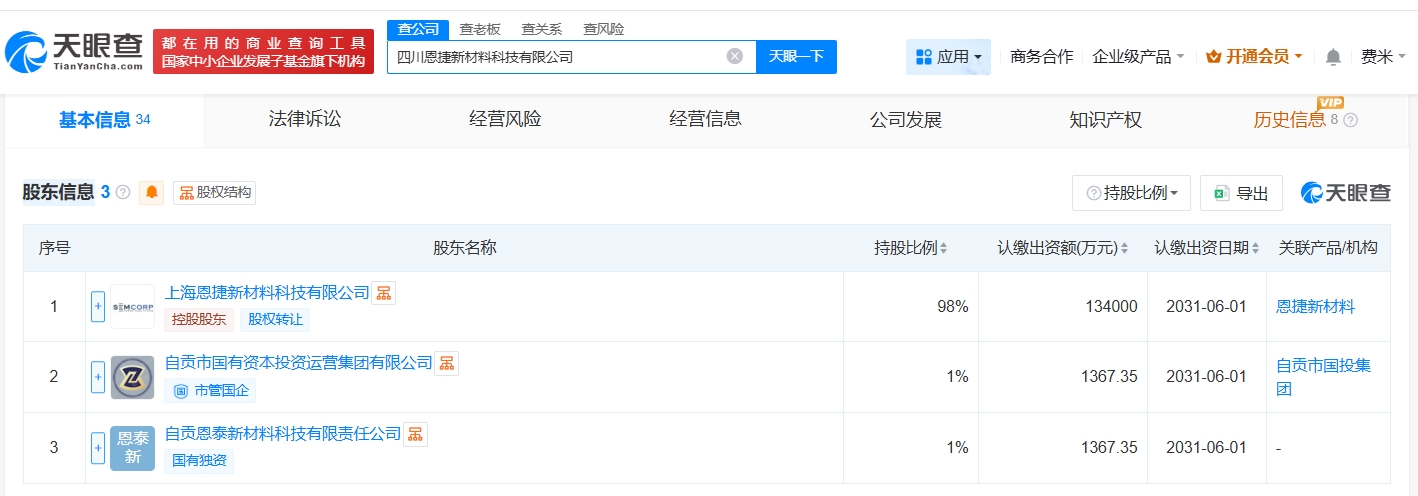Toggle the orange shareholder alert bell

coord(152,192)
